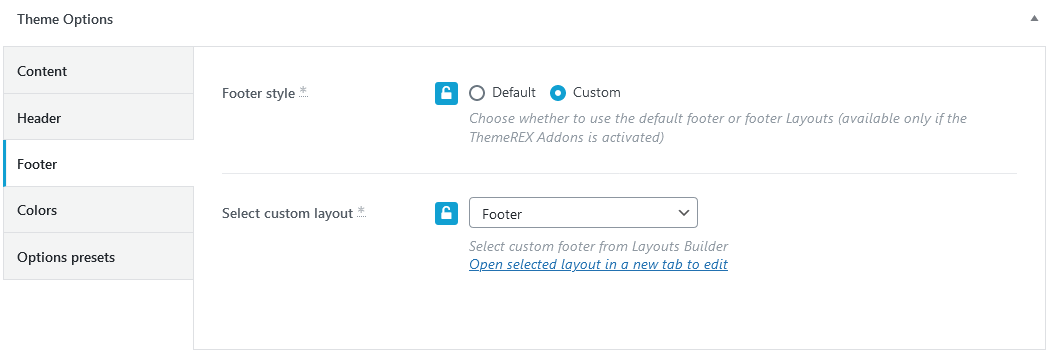This screenshot has width=1053, height=360.
Task: Collapse the Theme Options panel with the triangle
Action: pyautogui.click(x=1034, y=19)
